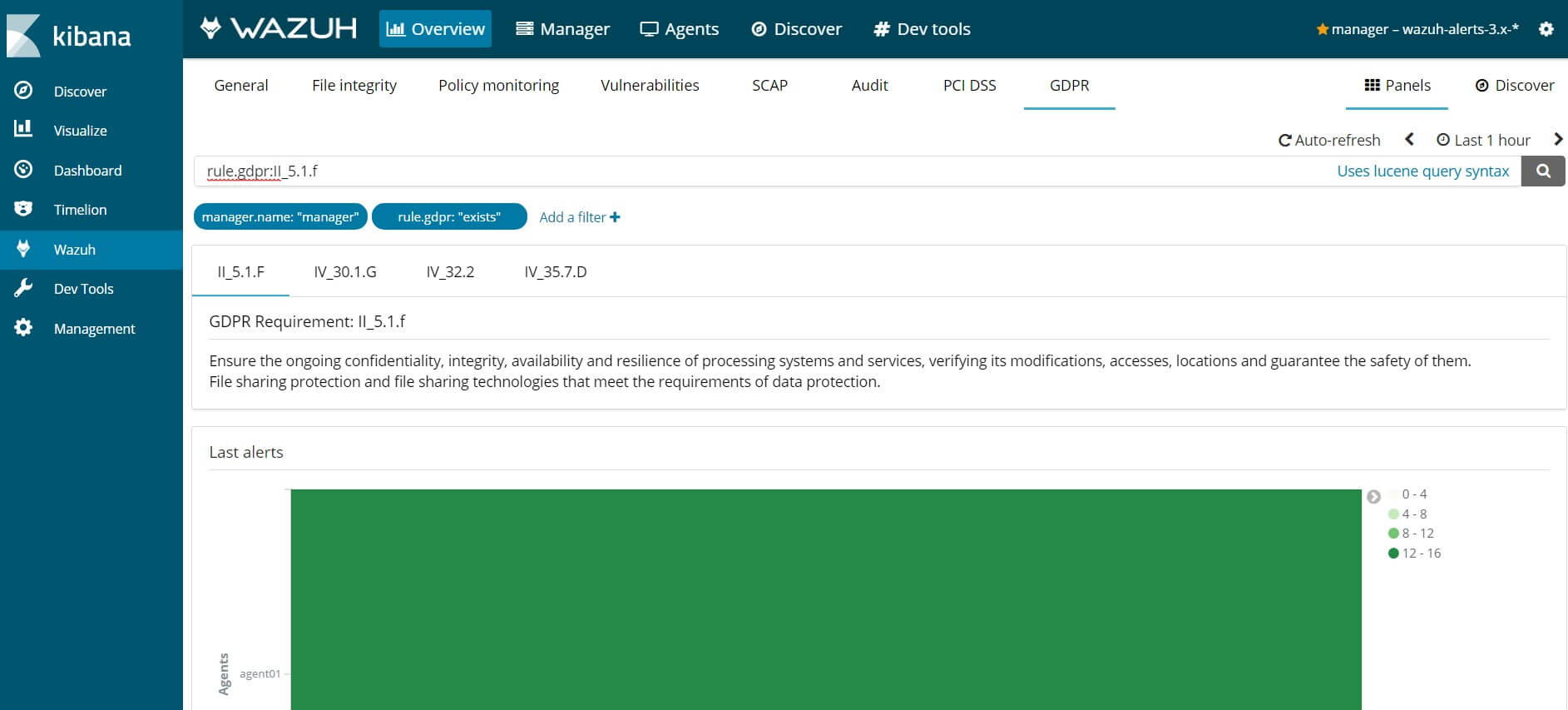Step time range forward with right chevron
The image size is (1568, 710).
coord(1558,139)
